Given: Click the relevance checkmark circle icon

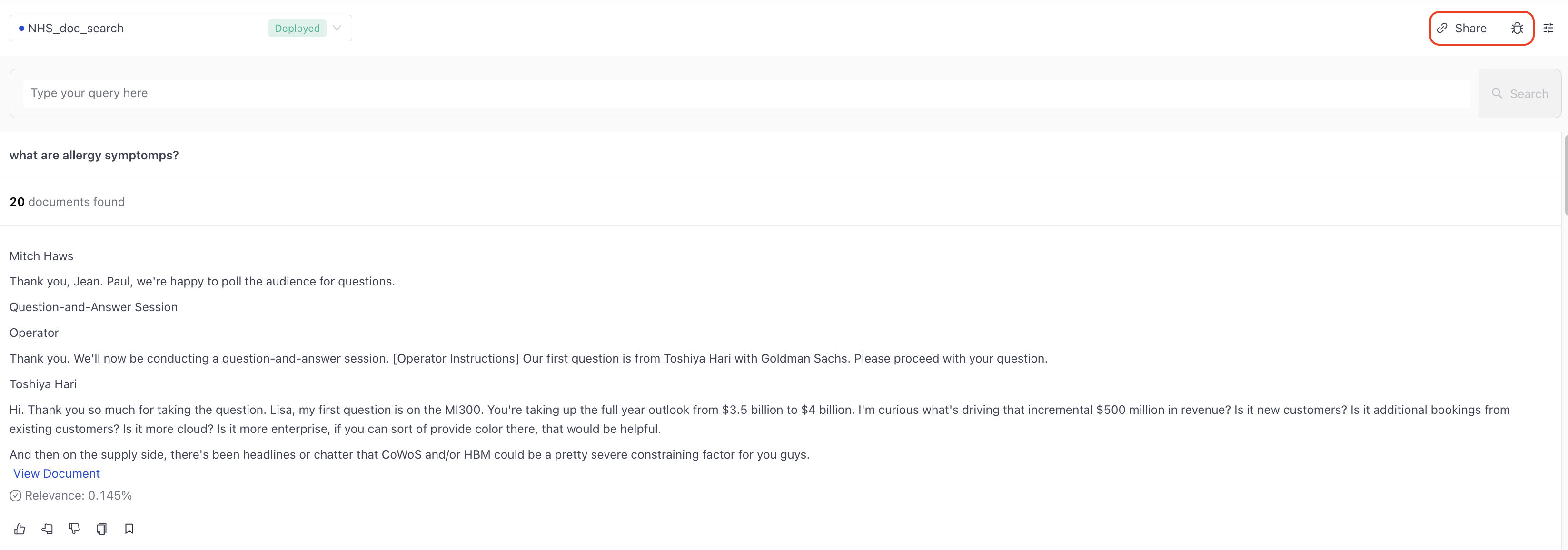Looking at the screenshot, I should tap(15, 496).
